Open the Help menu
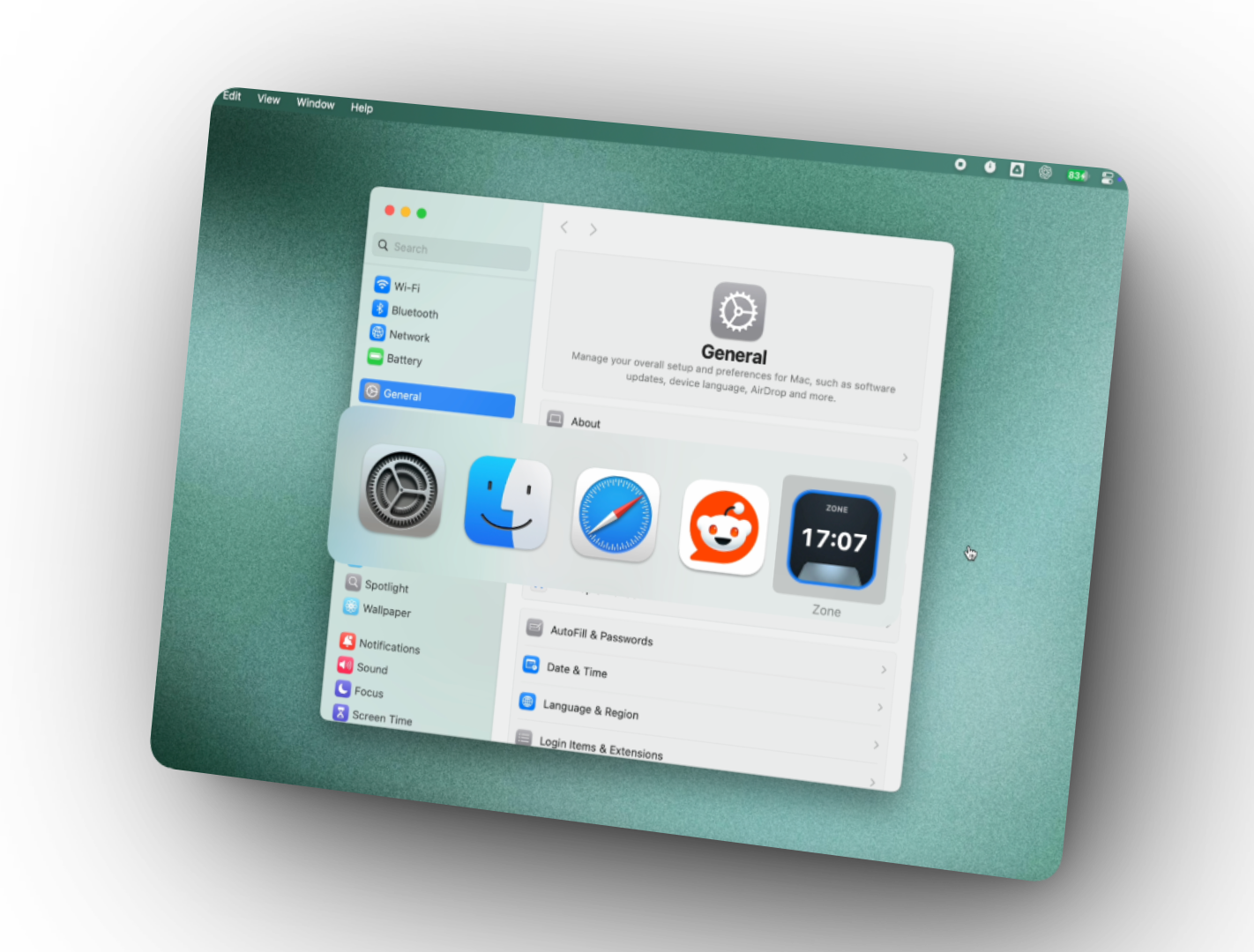The height and width of the screenshot is (952, 1254). (x=362, y=108)
